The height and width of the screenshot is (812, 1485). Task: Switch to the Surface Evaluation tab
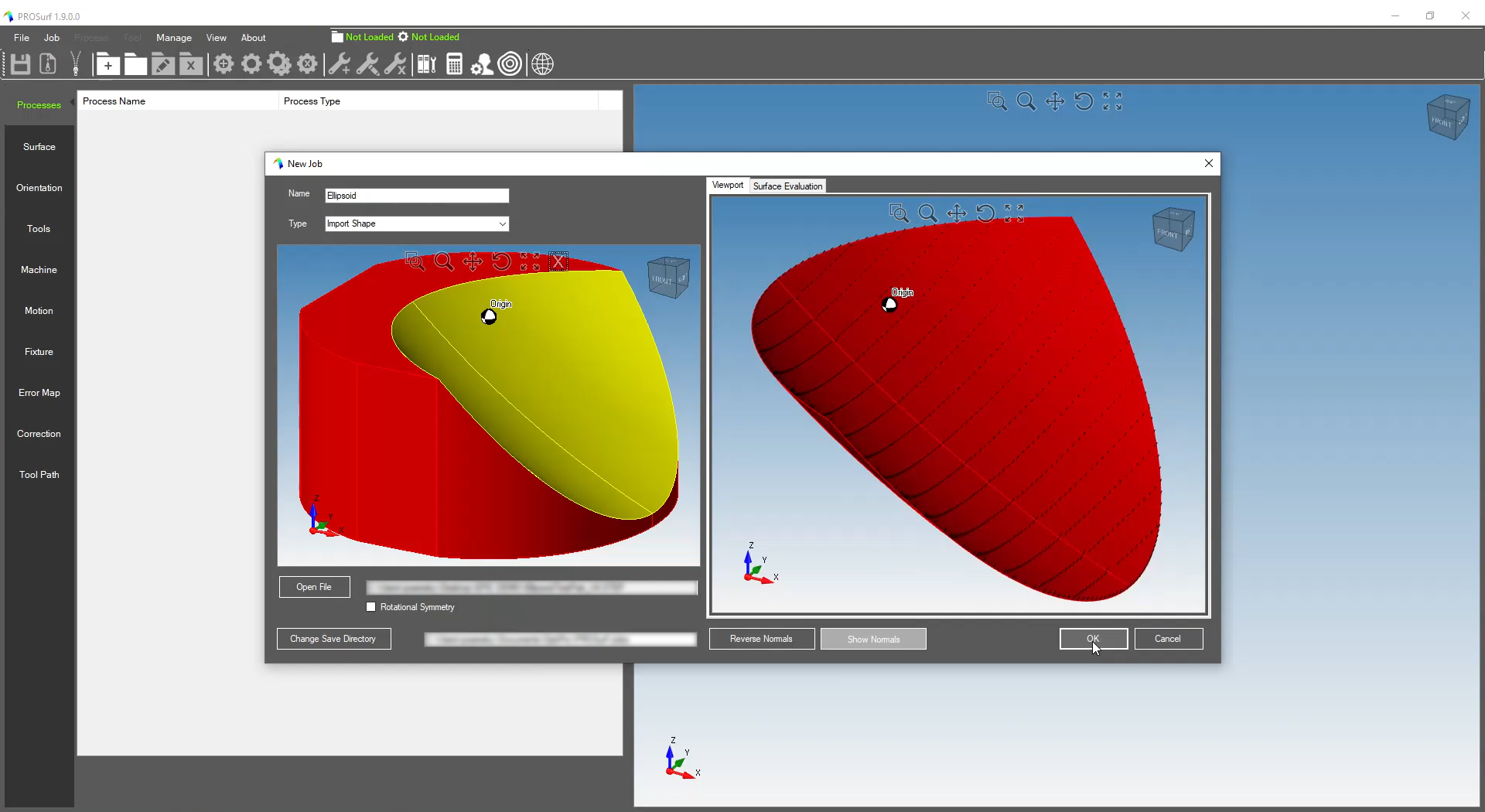787,186
